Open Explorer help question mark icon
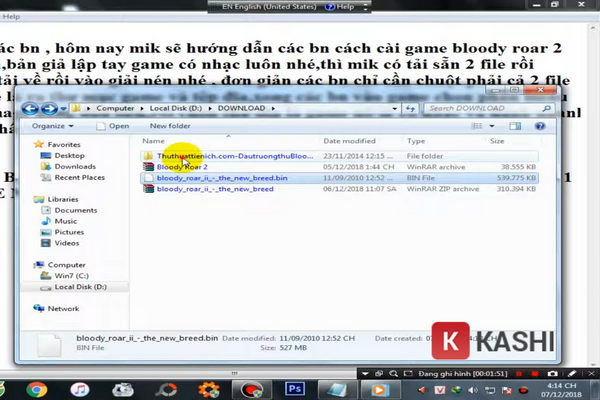600x400 pixels. coord(540,126)
